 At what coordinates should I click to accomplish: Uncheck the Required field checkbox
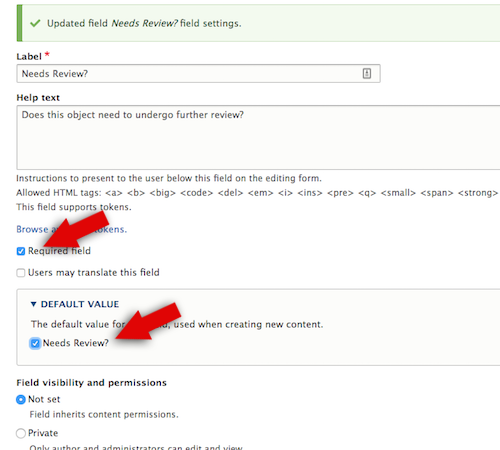pyautogui.click(x=21, y=251)
